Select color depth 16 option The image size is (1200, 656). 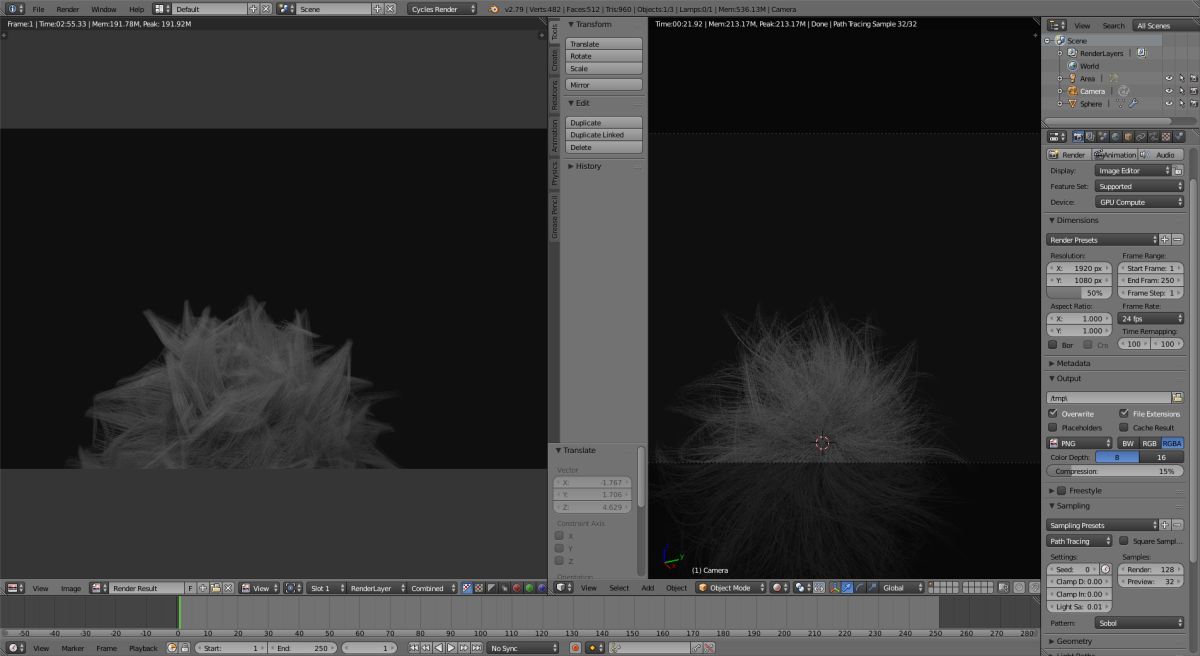(1161, 457)
